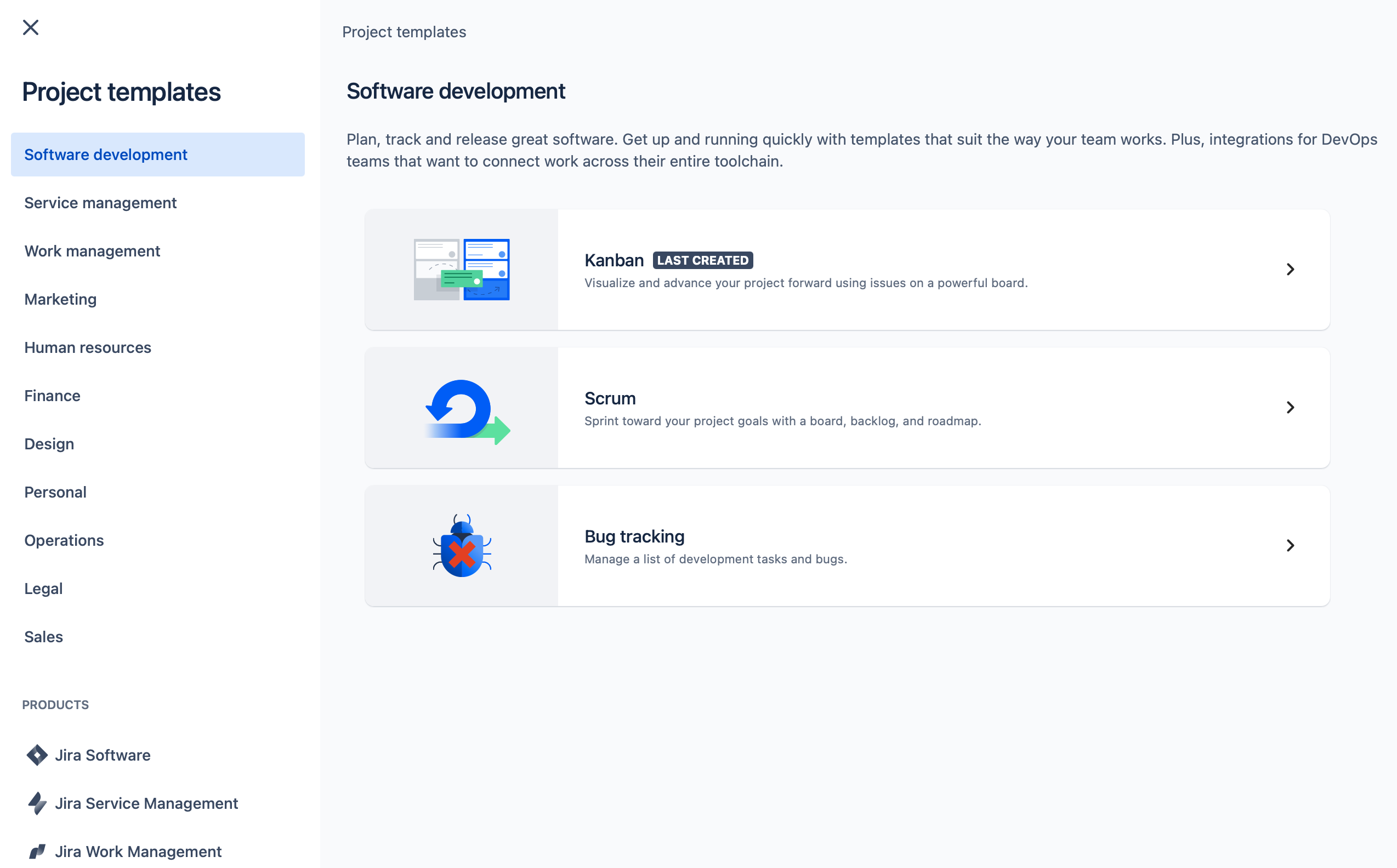Click the Scrum loop arrow illustration

[467, 412]
